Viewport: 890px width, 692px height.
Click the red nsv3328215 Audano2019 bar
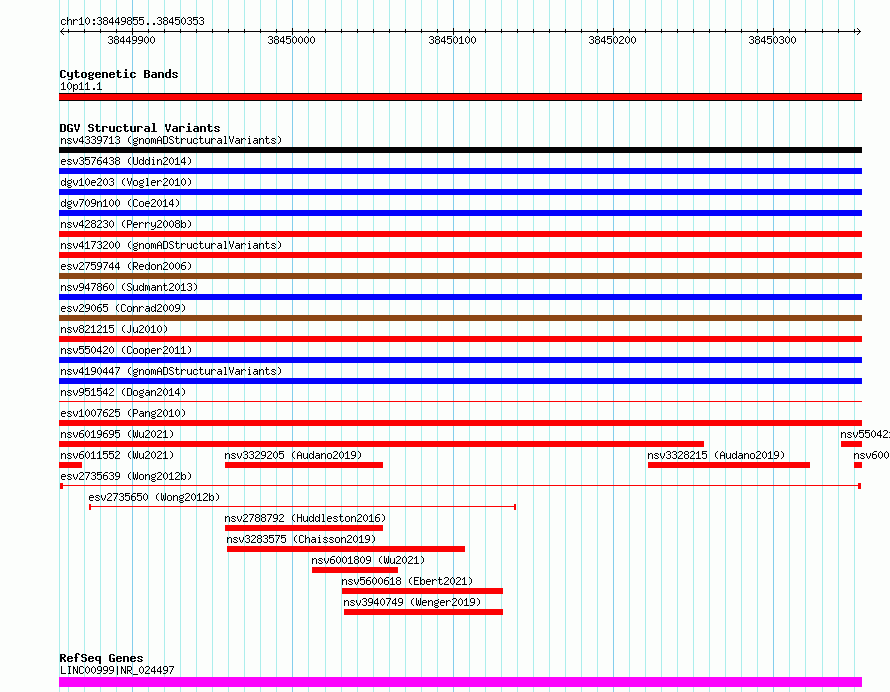729,465
